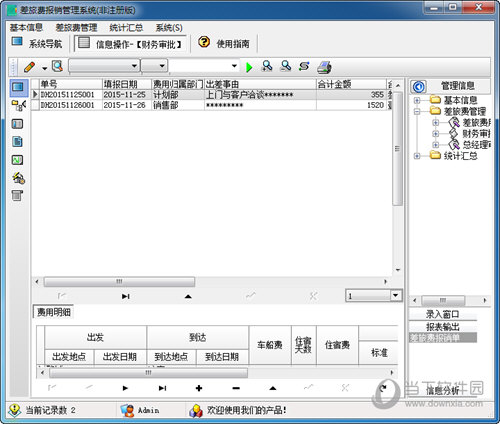Click the document icon in left sidebar
The image size is (500, 424).
coord(17,142)
